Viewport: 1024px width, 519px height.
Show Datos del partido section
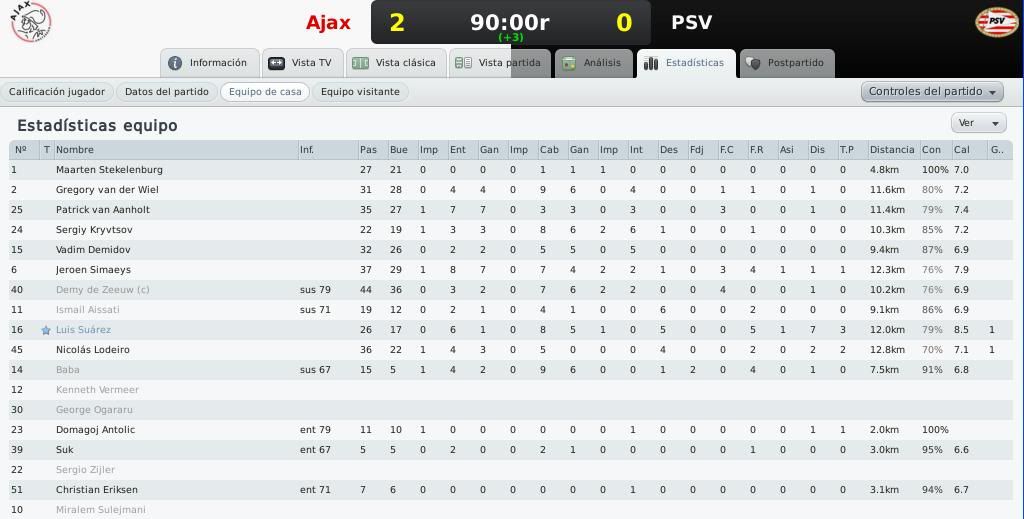(x=167, y=92)
